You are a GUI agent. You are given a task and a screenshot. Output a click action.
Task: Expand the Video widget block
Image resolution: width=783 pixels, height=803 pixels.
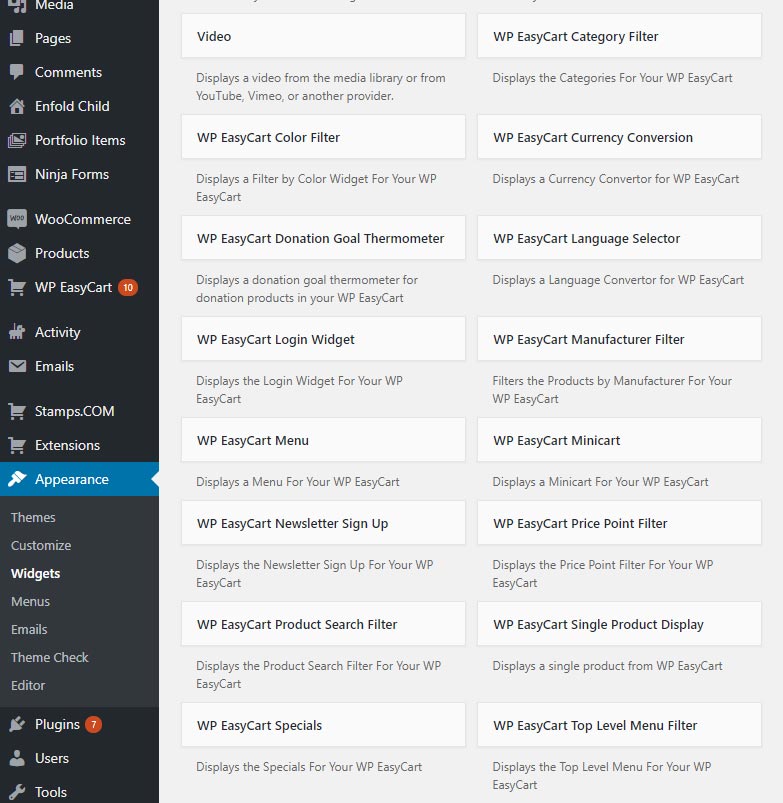click(x=322, y=37)
